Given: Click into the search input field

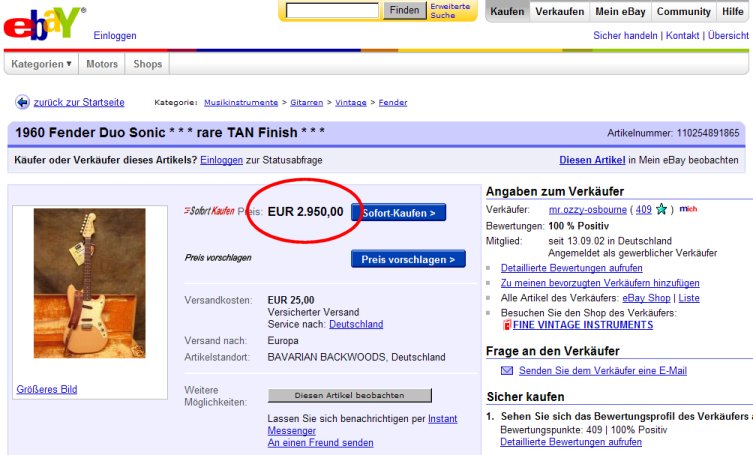Looking at the screenshot, I should tap(332, 11).
